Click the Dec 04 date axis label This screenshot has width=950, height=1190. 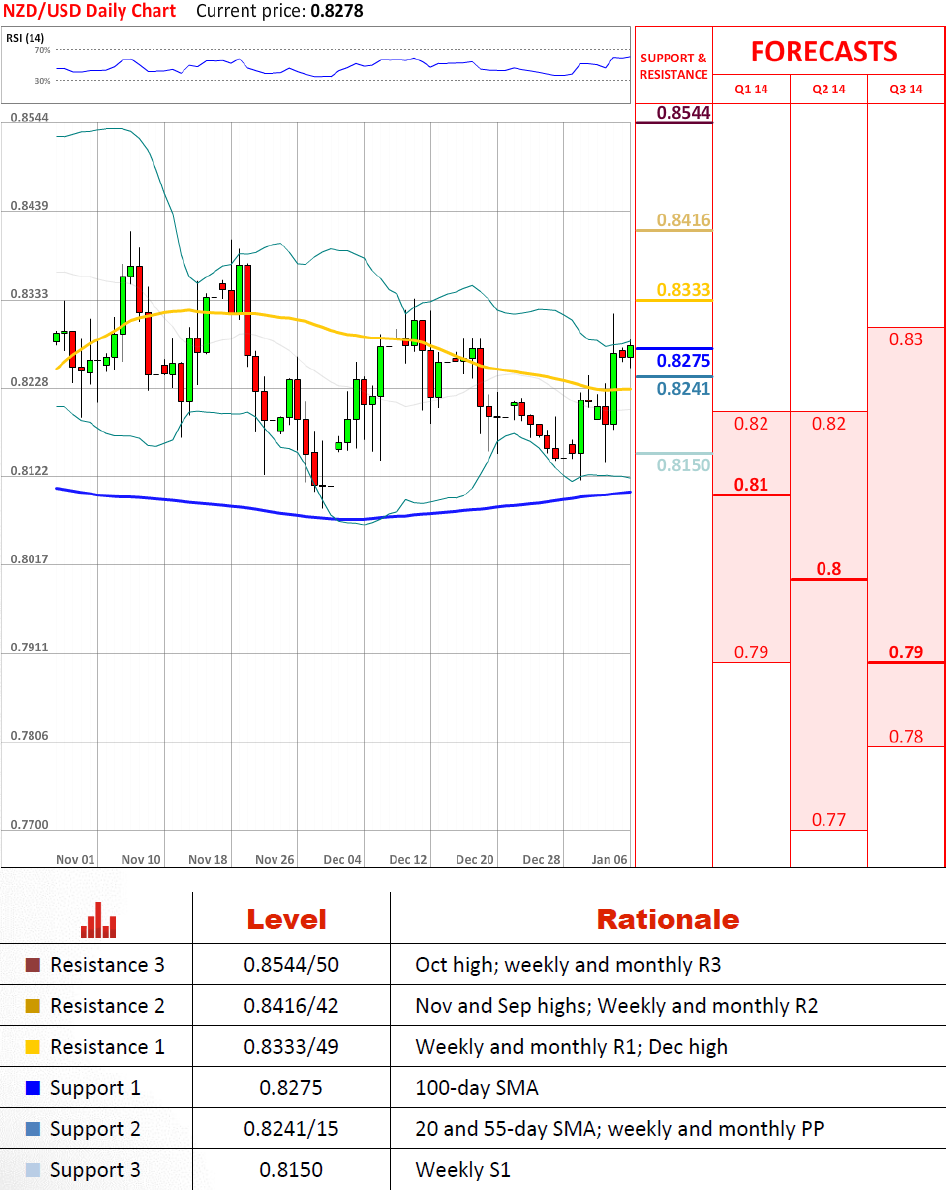click(342, 859)
